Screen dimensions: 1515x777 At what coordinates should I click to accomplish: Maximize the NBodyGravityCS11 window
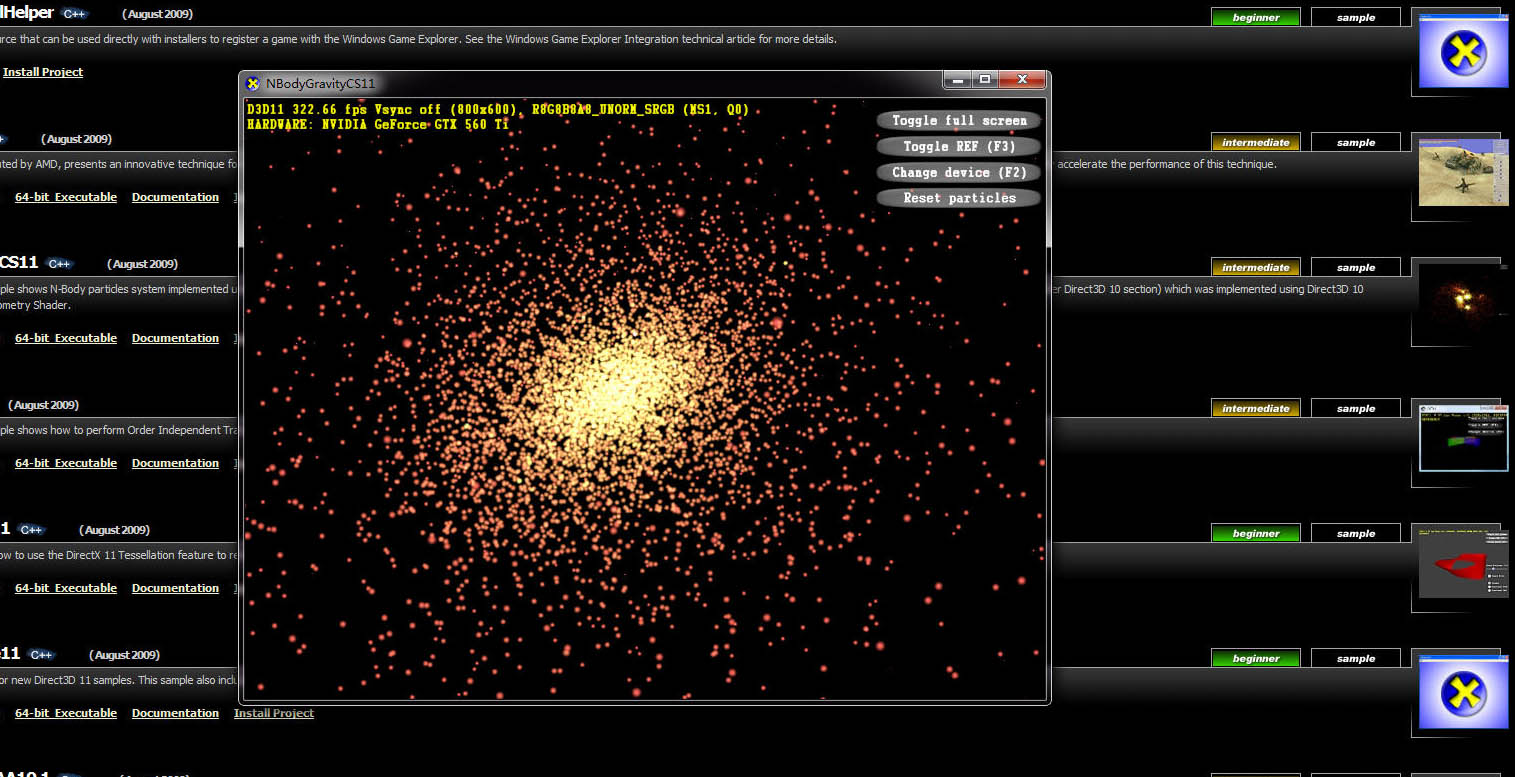[984, 79]
